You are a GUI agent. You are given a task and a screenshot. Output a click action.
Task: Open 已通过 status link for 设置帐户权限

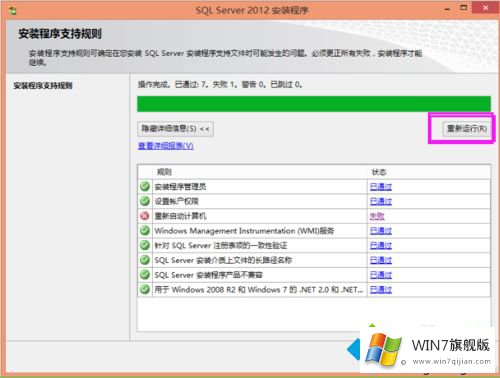point(381,201)
